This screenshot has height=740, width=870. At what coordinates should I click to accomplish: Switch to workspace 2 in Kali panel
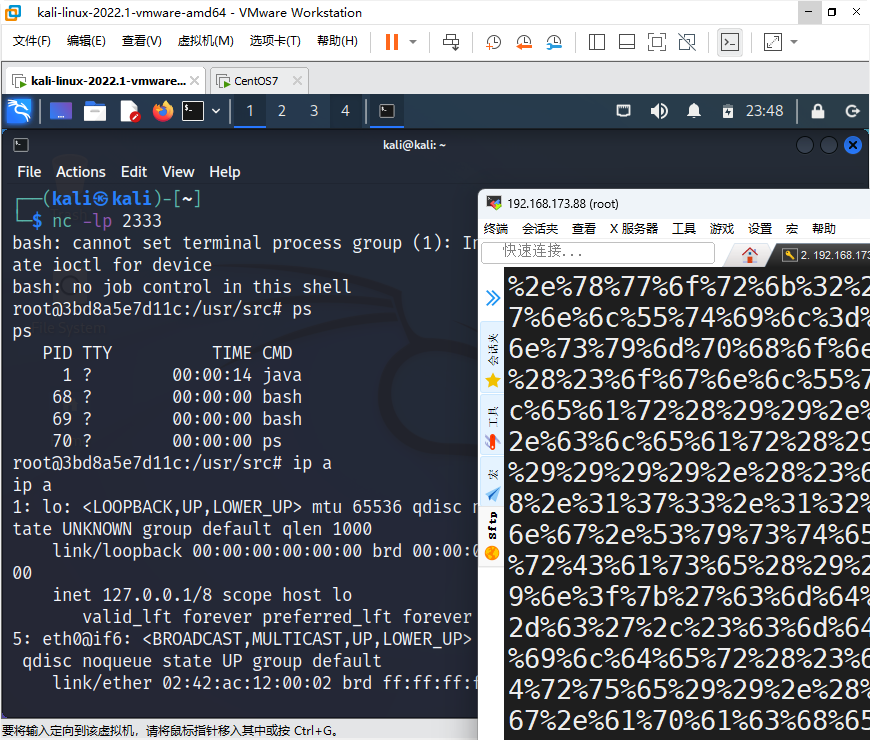(282, 111)
